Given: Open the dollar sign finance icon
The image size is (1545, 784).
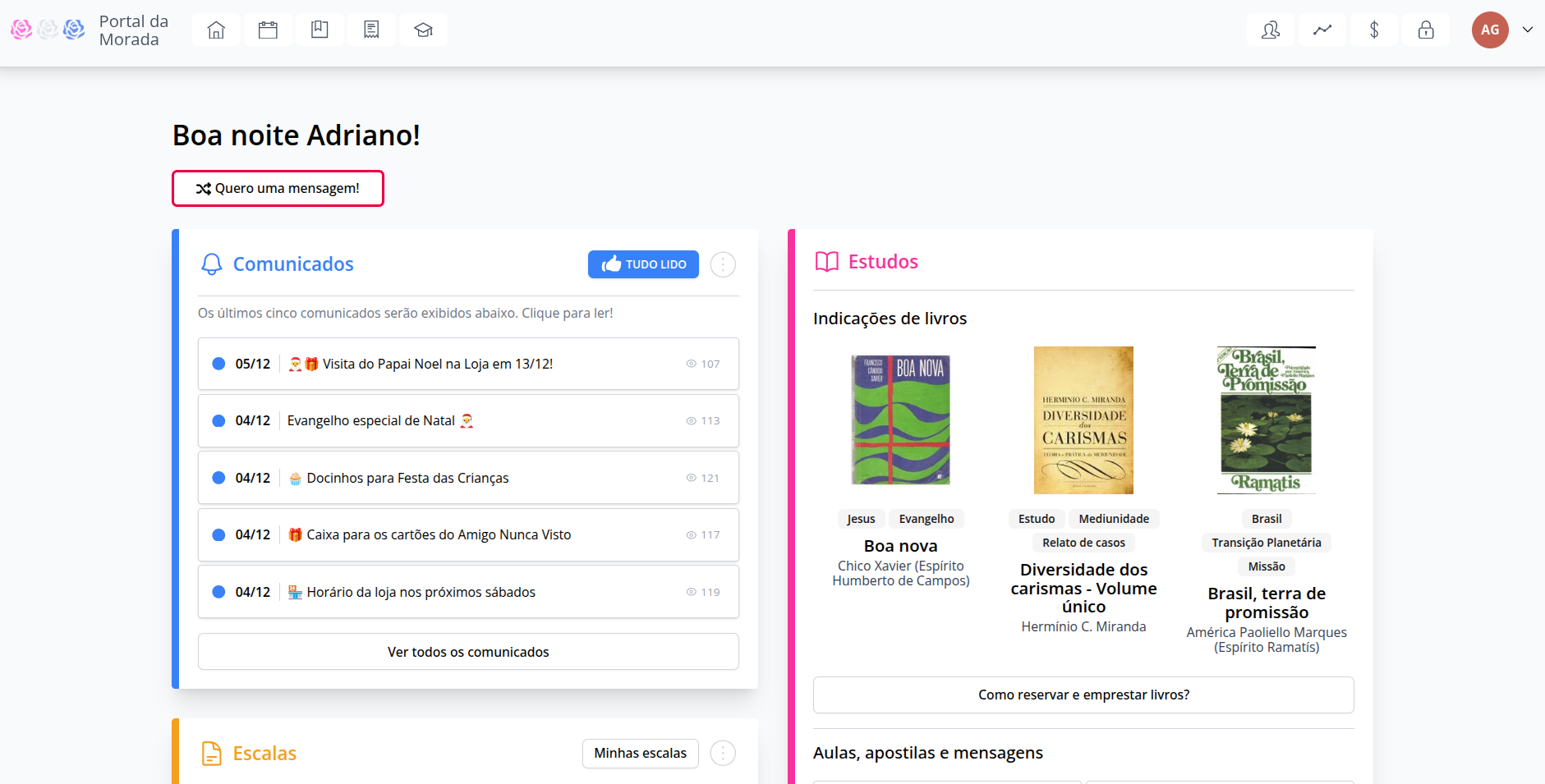Looking at the screenshot, I should coord(1374,30).
